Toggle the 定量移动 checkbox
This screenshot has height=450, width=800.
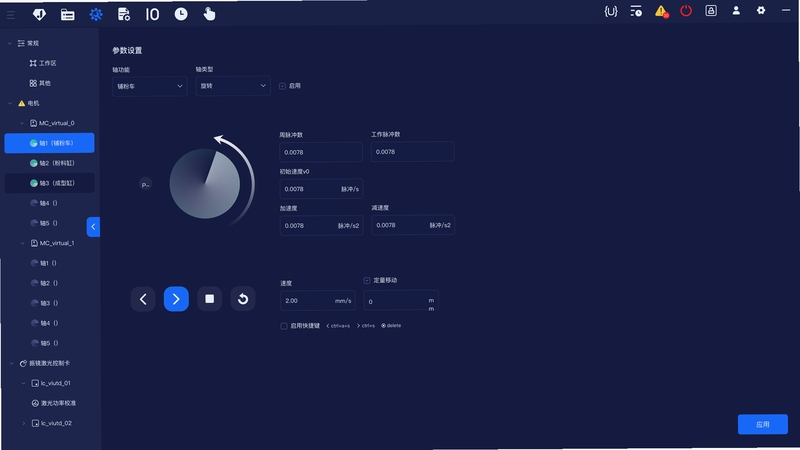pyautogui.click(x=367, y=281)
